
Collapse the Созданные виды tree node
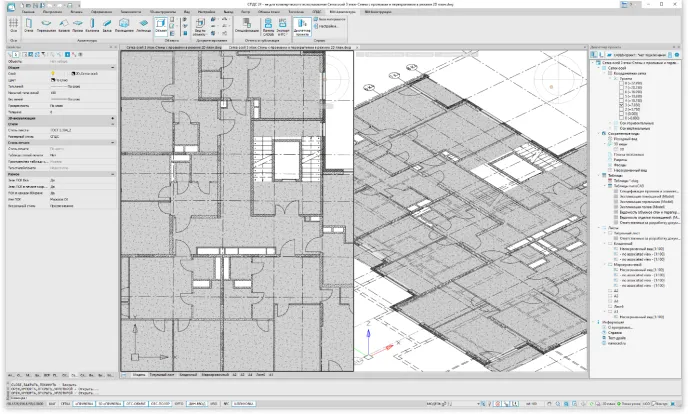598,132
